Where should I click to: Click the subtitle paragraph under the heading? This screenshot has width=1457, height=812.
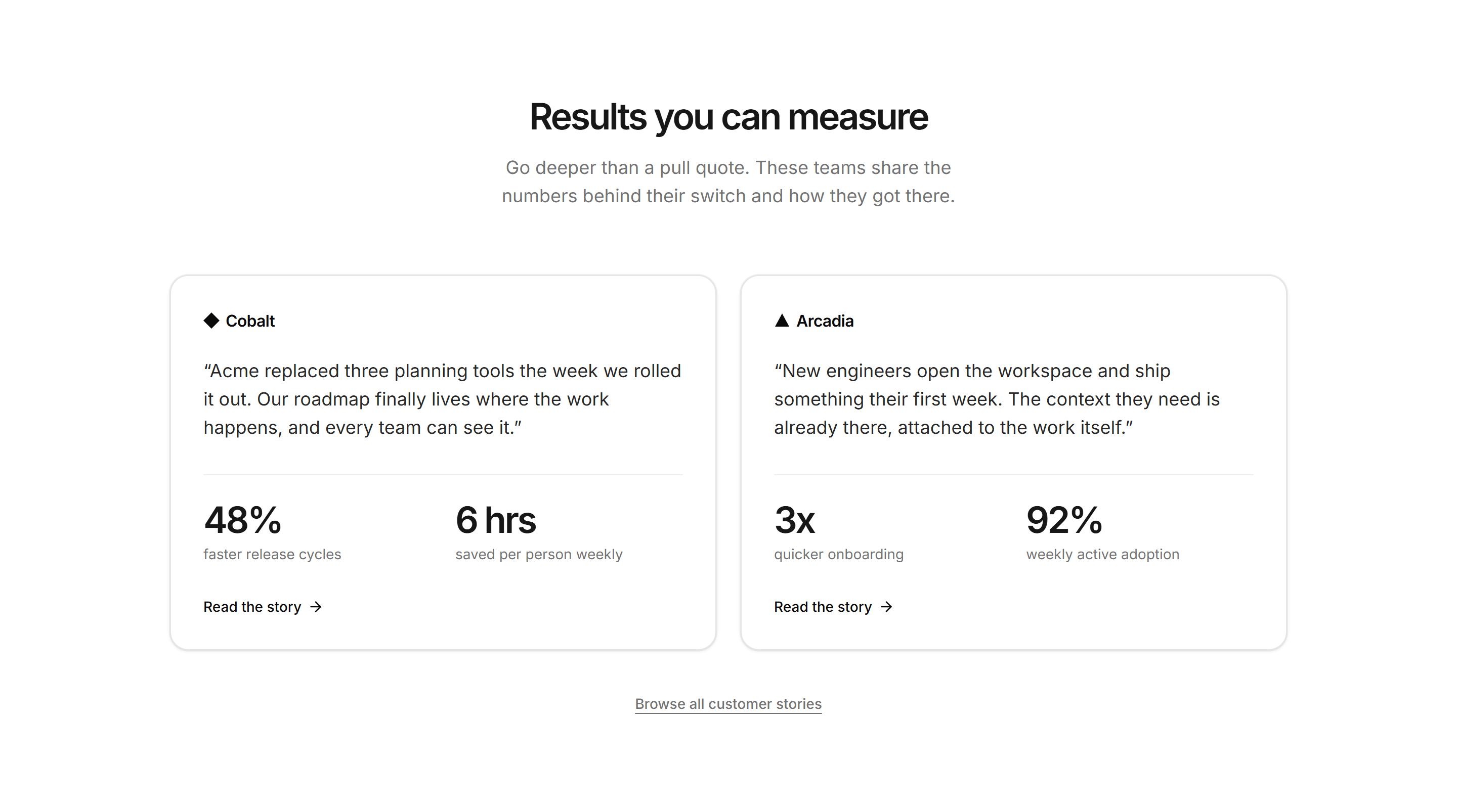point(728,182)
